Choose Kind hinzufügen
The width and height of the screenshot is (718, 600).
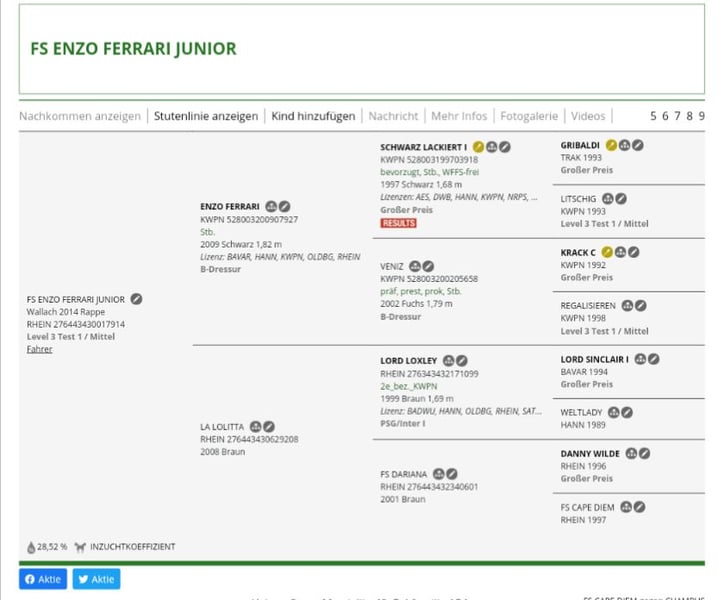pyautogui.click(x=313, y=116)
